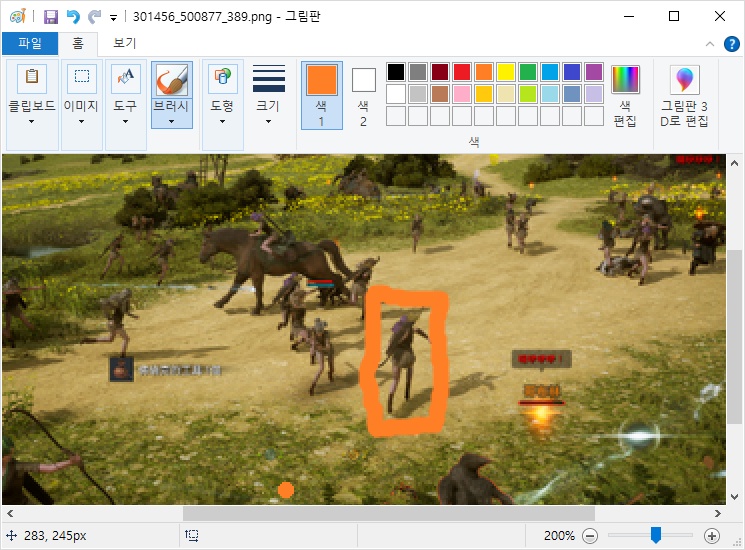Screen dimensions: 745x550
Task: Redo the last undone action
Action: (95, 17)
